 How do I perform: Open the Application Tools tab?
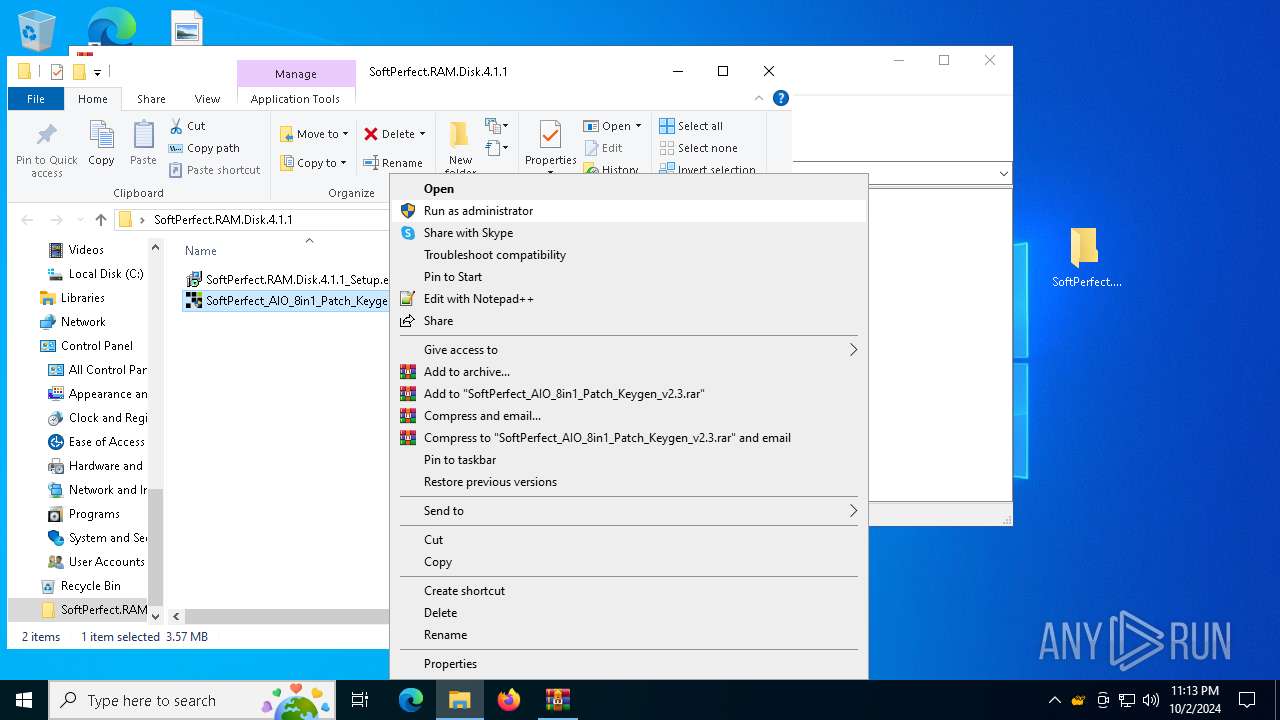(x=295, y=99)
